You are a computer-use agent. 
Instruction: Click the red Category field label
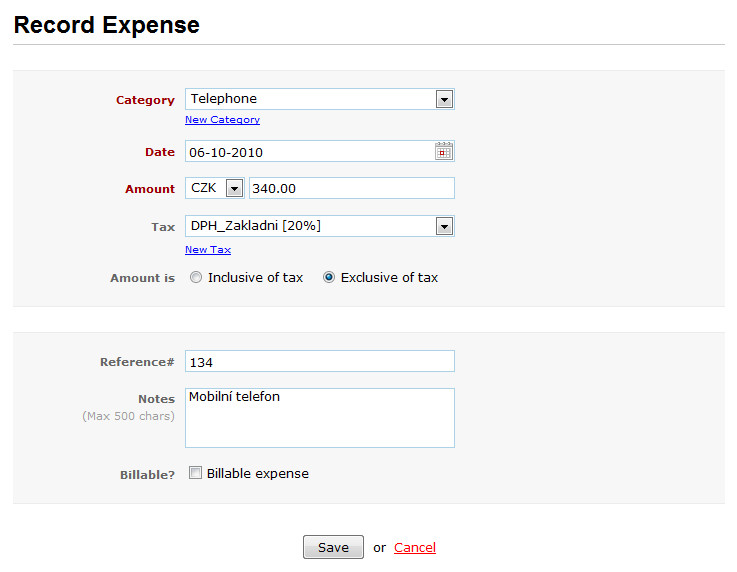[145, 100]
